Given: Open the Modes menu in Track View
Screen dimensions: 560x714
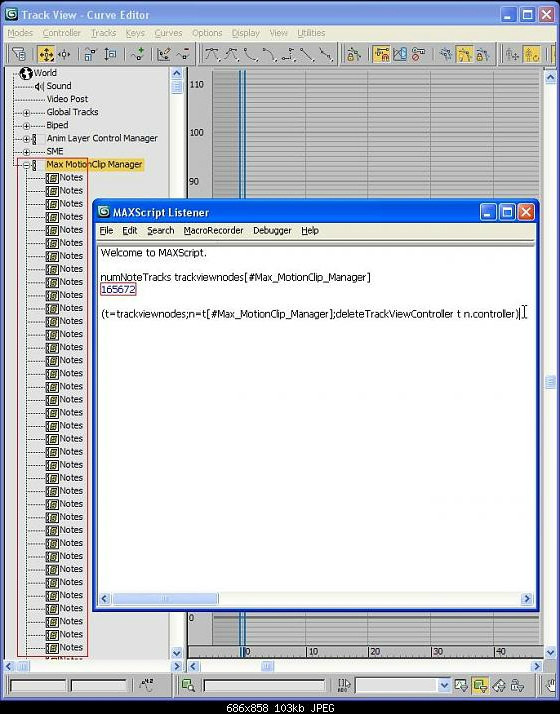Looking at the screenshot, I should (x=20, y=33).
